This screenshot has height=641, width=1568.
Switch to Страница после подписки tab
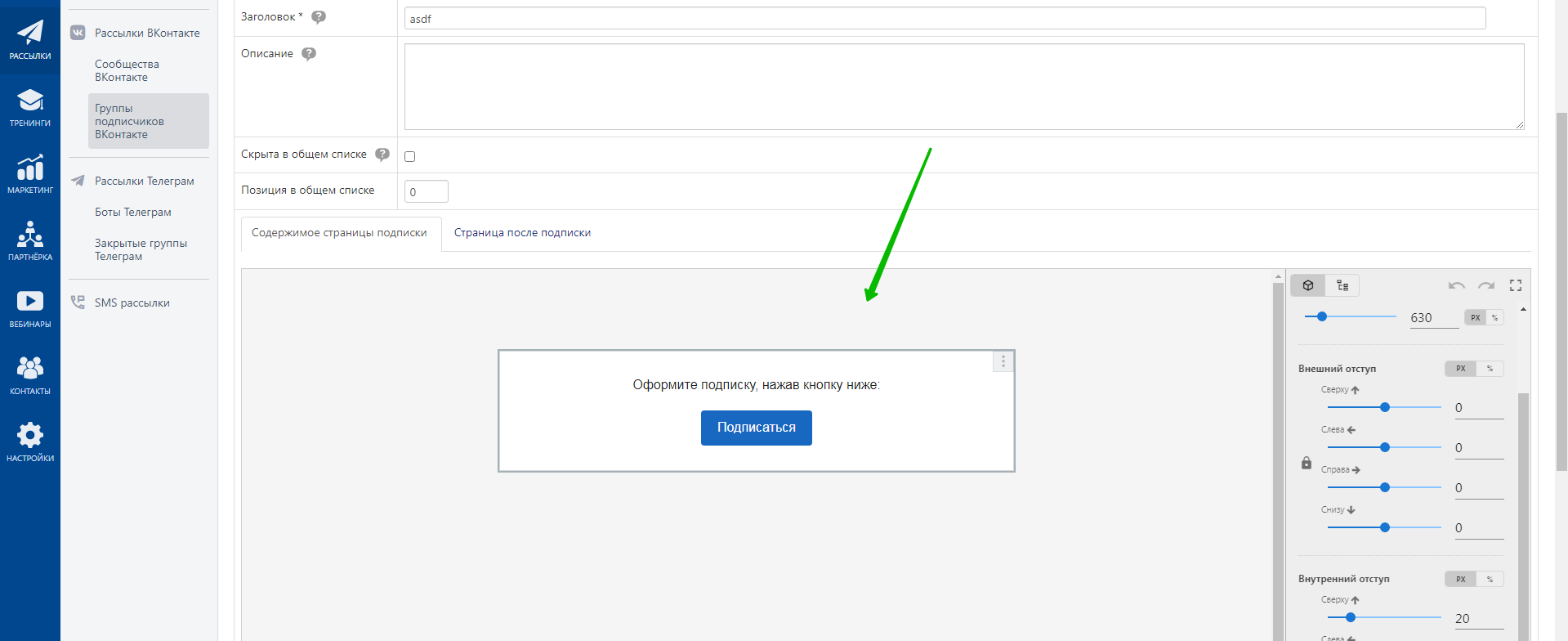pyautogui.click(x=522, y=233)
